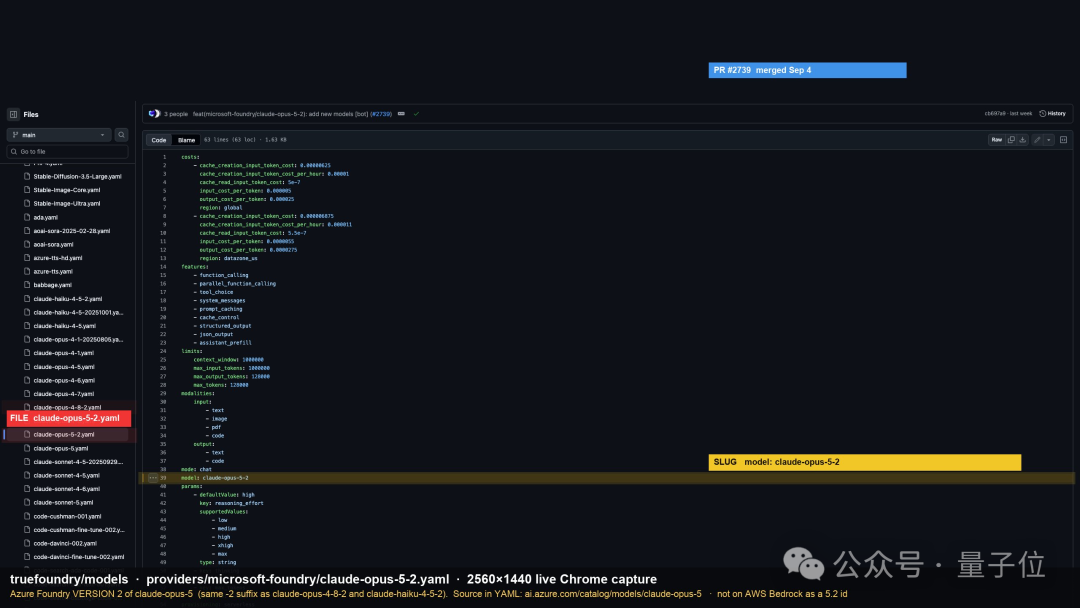Select aoai-sora.yaml file
Screen dimensions: 1080x608
click(53, 244)
